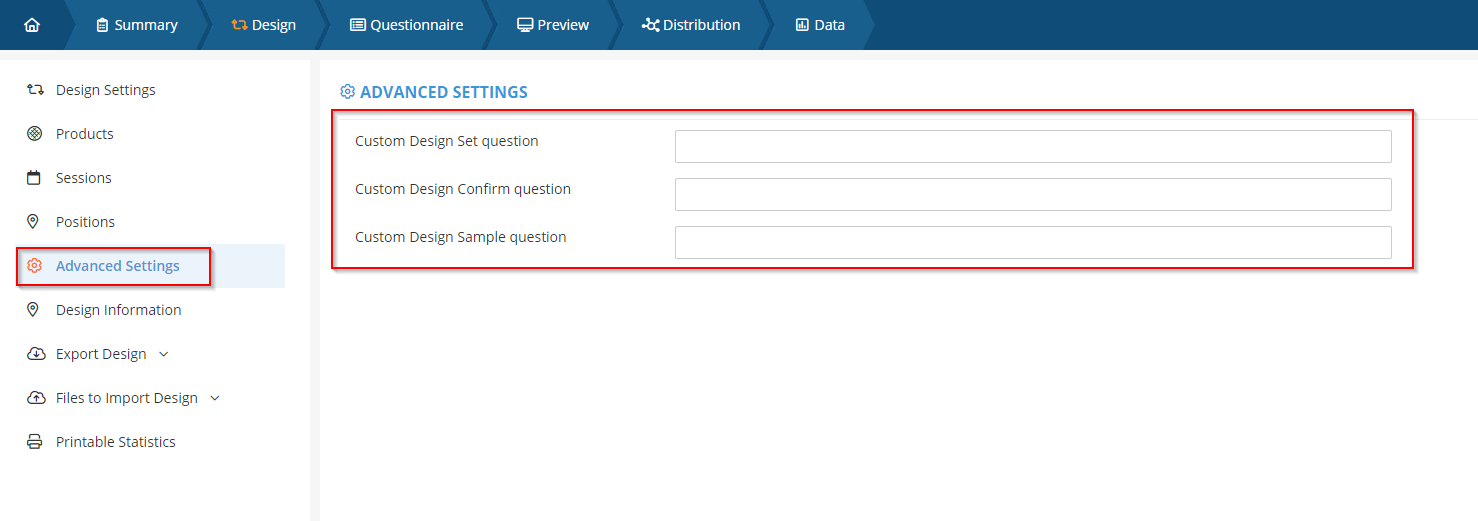Switch to the Questionnaire tab
Screen dimensions: 1478x521
(407, 25)
